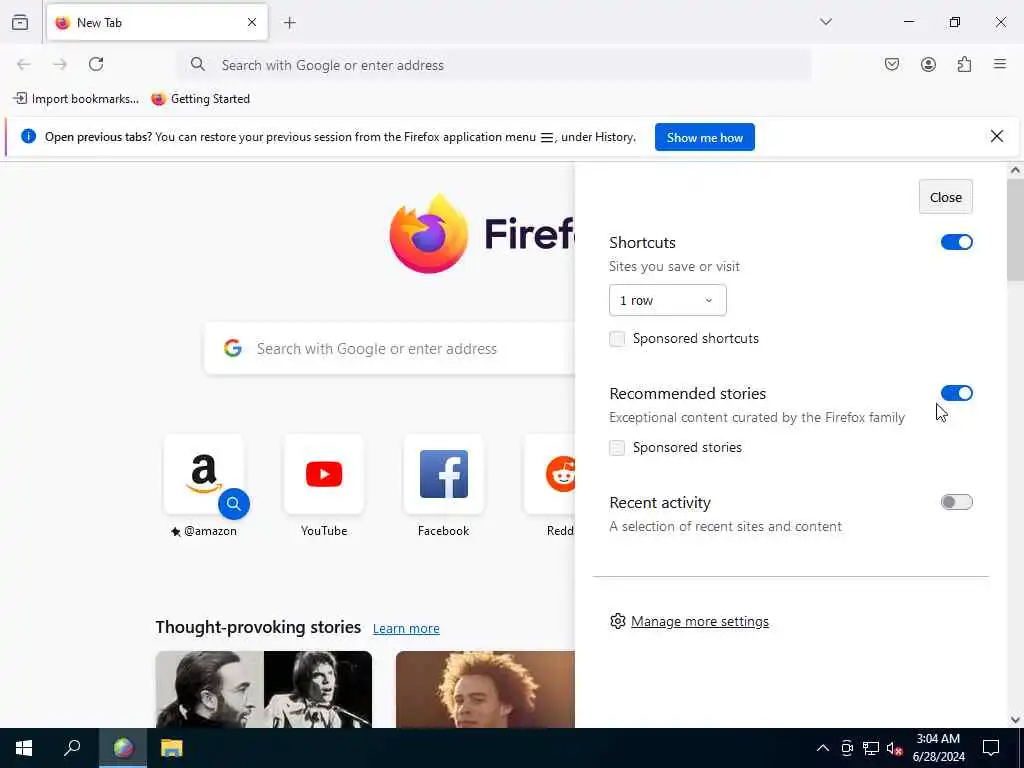Check the Sponsored stories checkbox

tap(616, 447)
